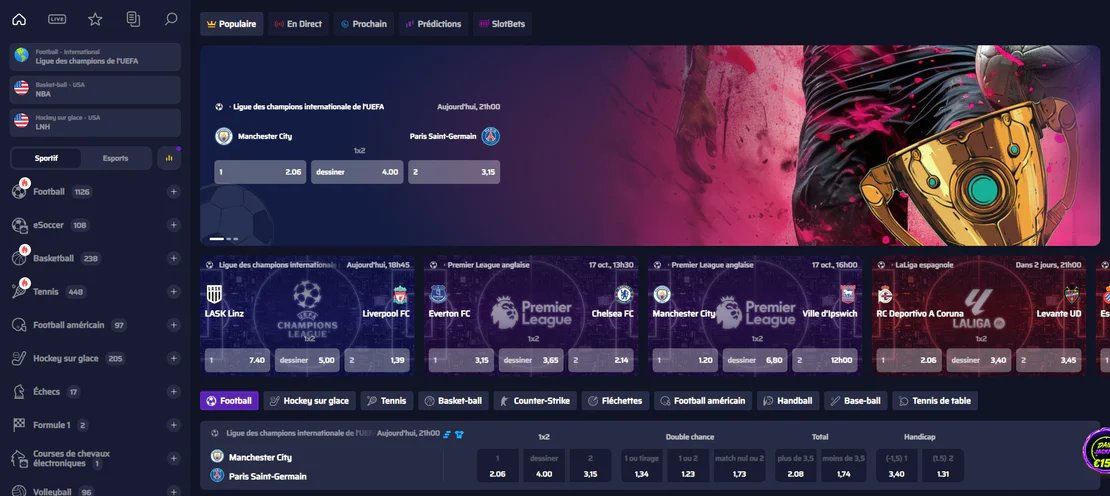This screenshot has height=496, width=1110.
Task: Open the statistics bar-chart icon
Action: pos(168,158)
